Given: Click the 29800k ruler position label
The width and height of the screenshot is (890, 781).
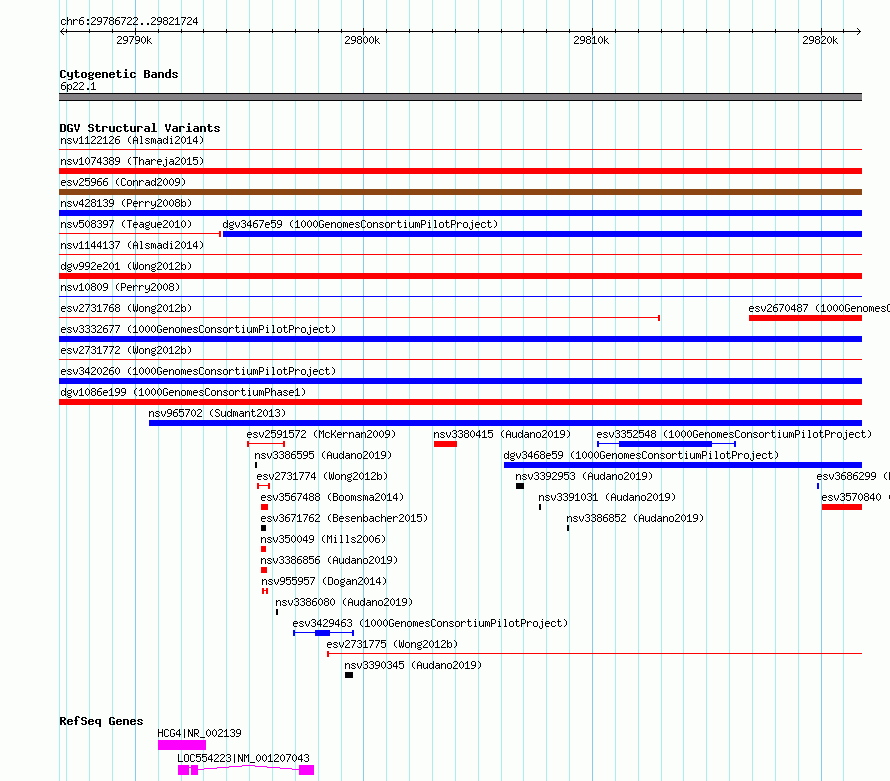Looking at the screenshot, I should coord(362,40).
